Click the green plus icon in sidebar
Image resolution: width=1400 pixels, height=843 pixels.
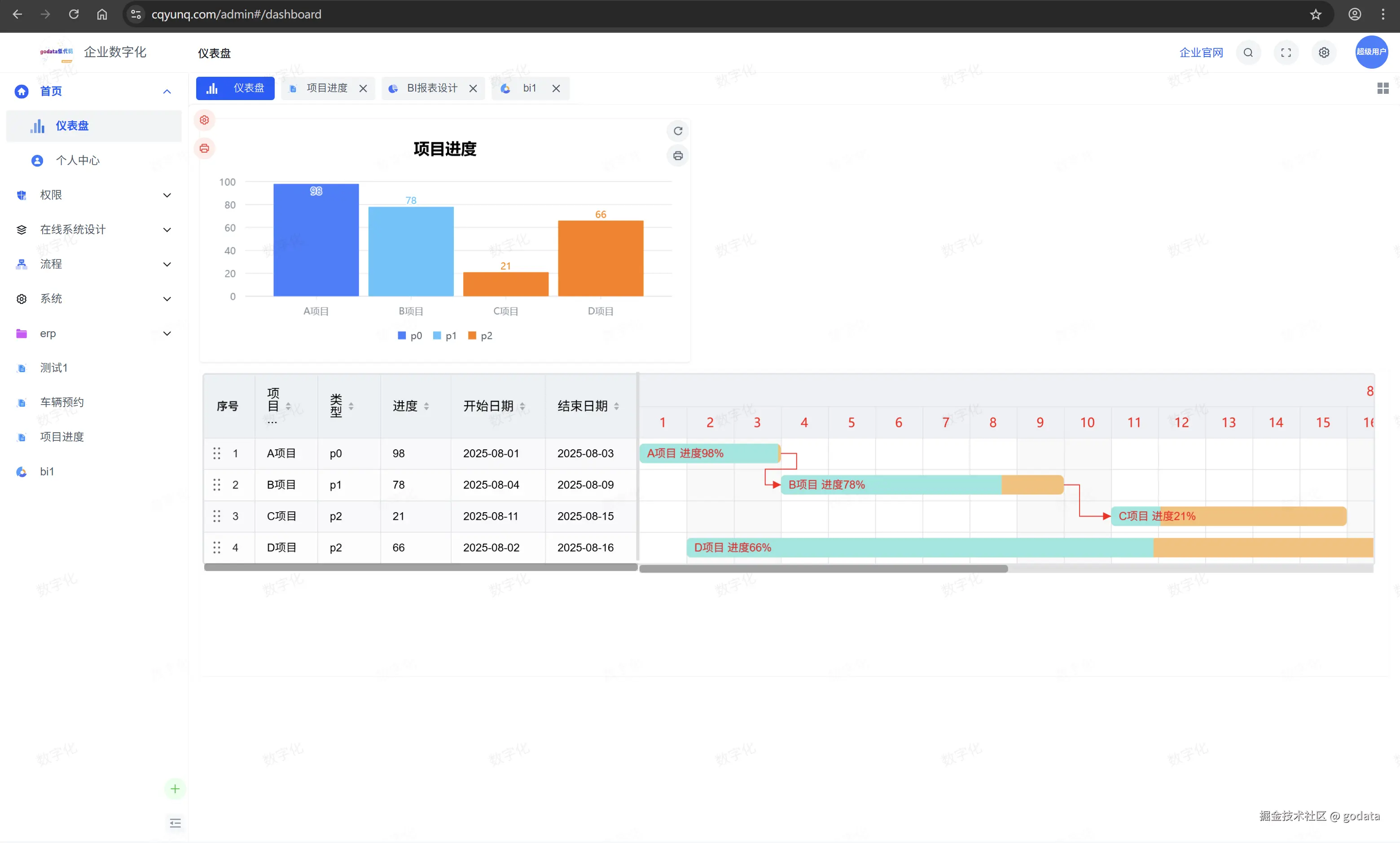click(175, 789)
